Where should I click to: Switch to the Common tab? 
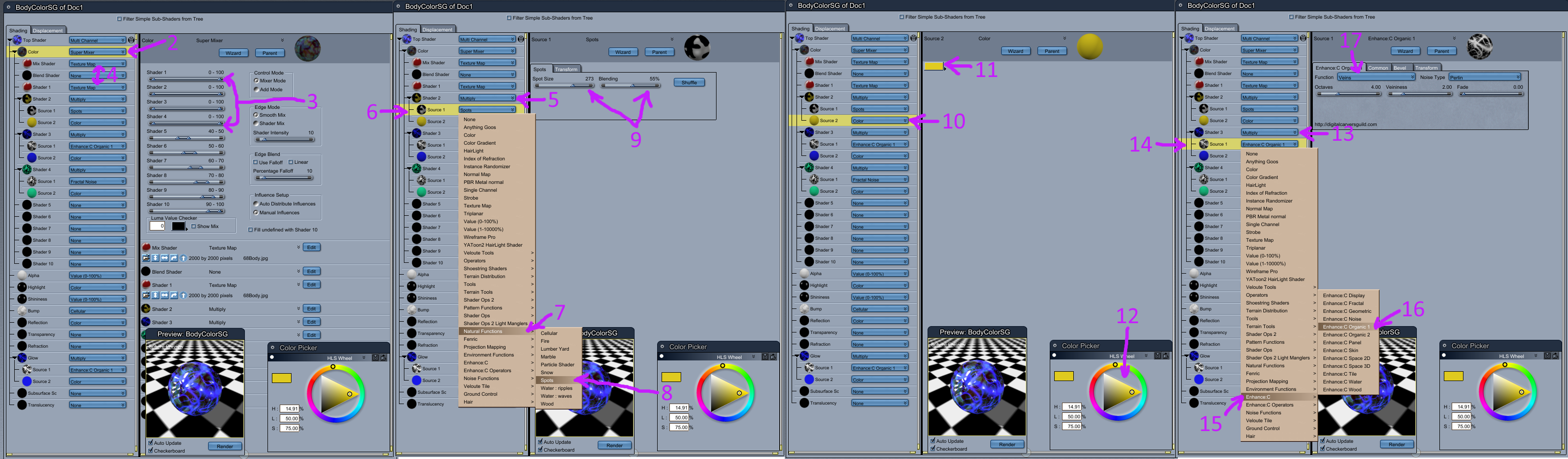pos(1378,68)
